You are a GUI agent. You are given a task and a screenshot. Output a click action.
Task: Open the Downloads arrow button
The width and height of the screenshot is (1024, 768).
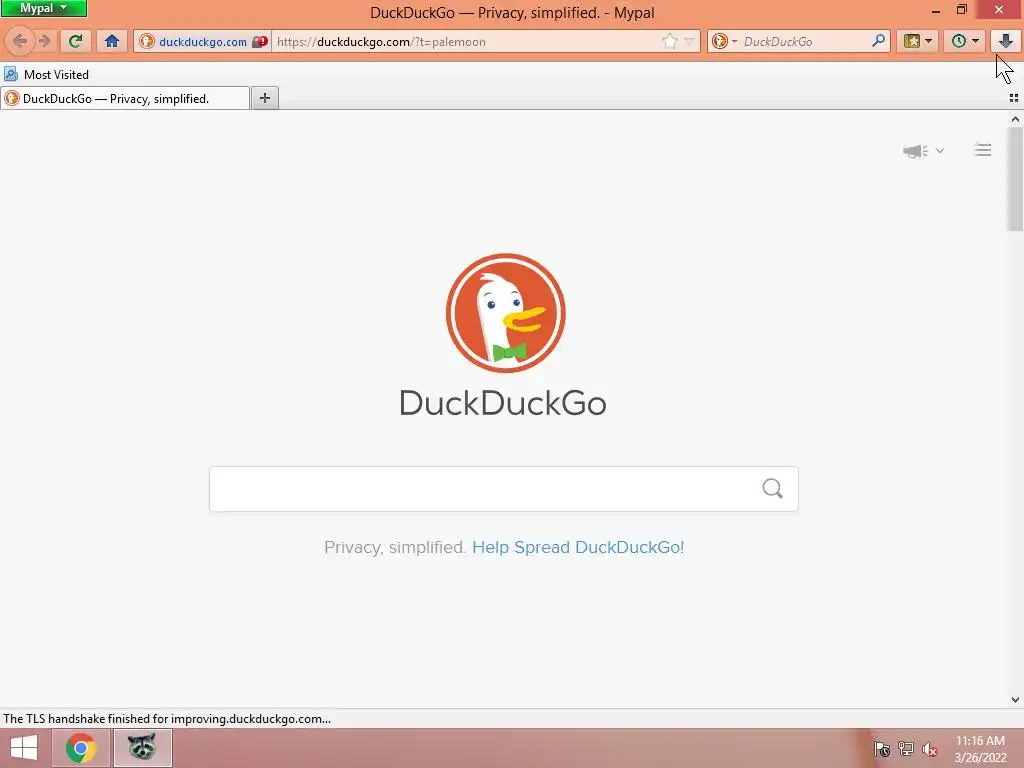[1005, 41]
